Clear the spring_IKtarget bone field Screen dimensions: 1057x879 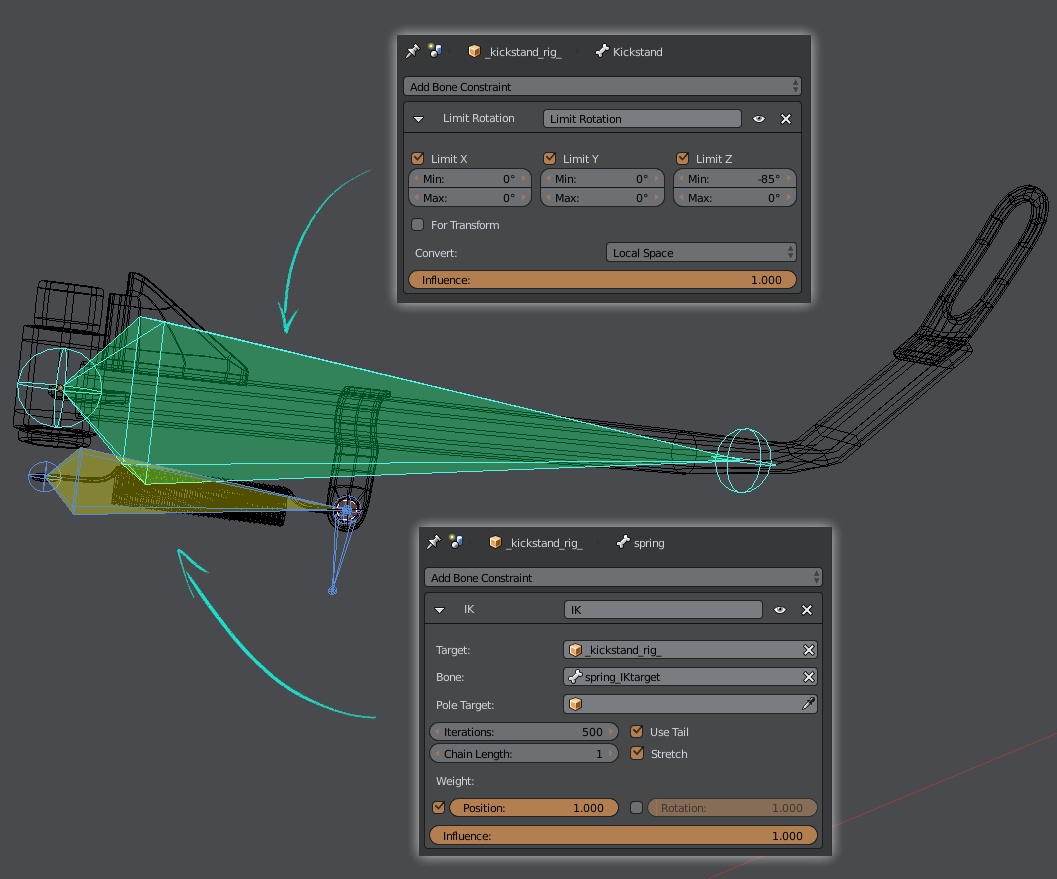809,677
